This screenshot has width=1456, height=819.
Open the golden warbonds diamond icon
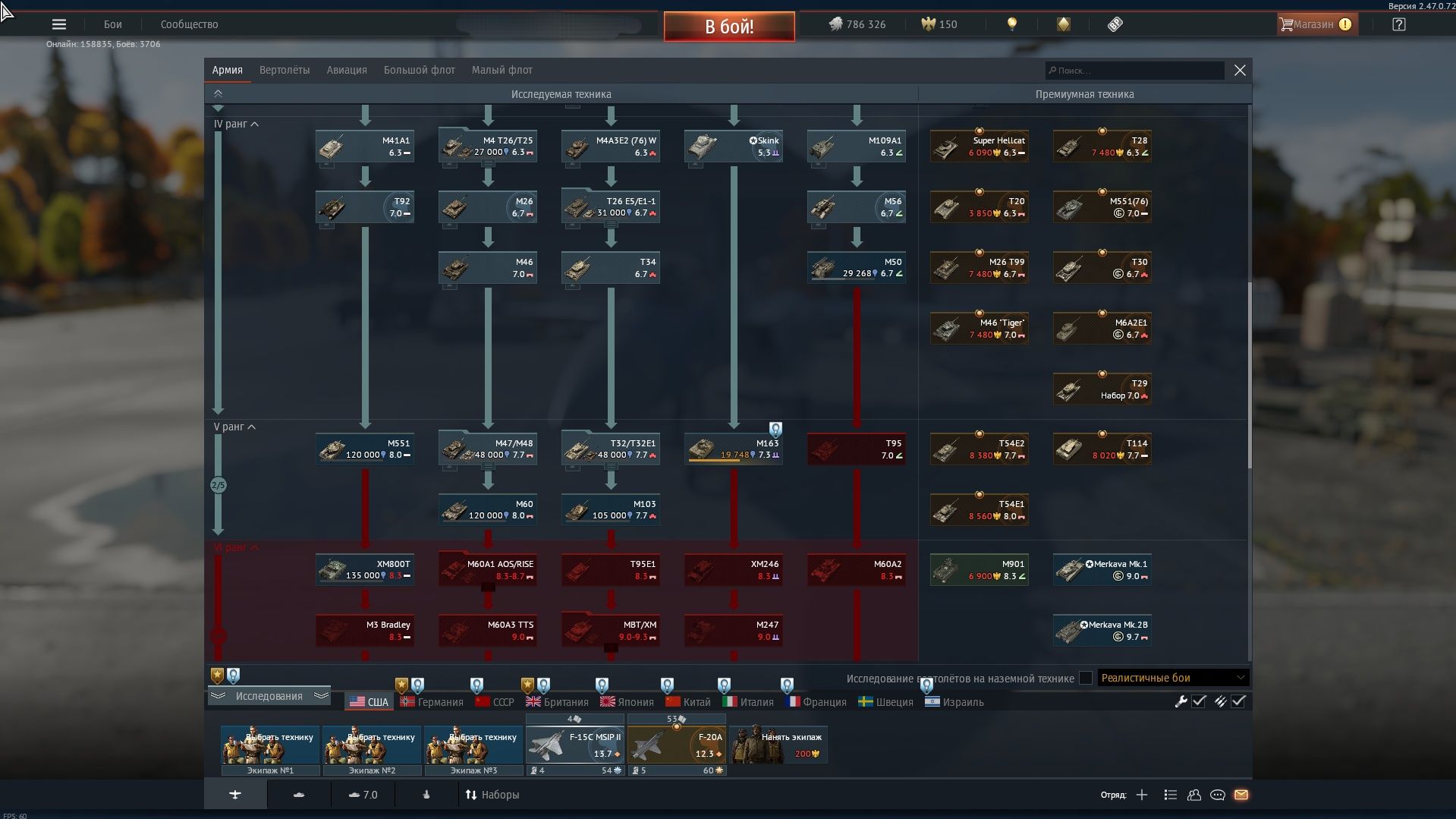(1064, 24)
